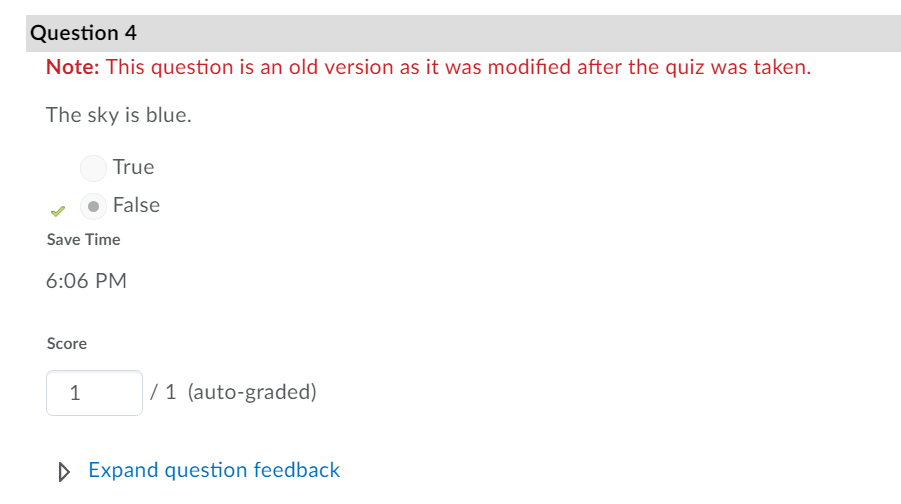Click the 6:06 PM save timestamp
This screenshot has height=504, width=901.
click(x=86, y=281)
